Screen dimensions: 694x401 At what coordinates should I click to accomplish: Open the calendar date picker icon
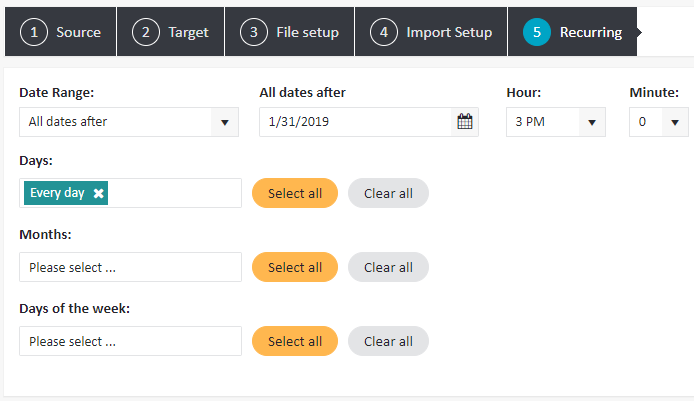(464, 122)
